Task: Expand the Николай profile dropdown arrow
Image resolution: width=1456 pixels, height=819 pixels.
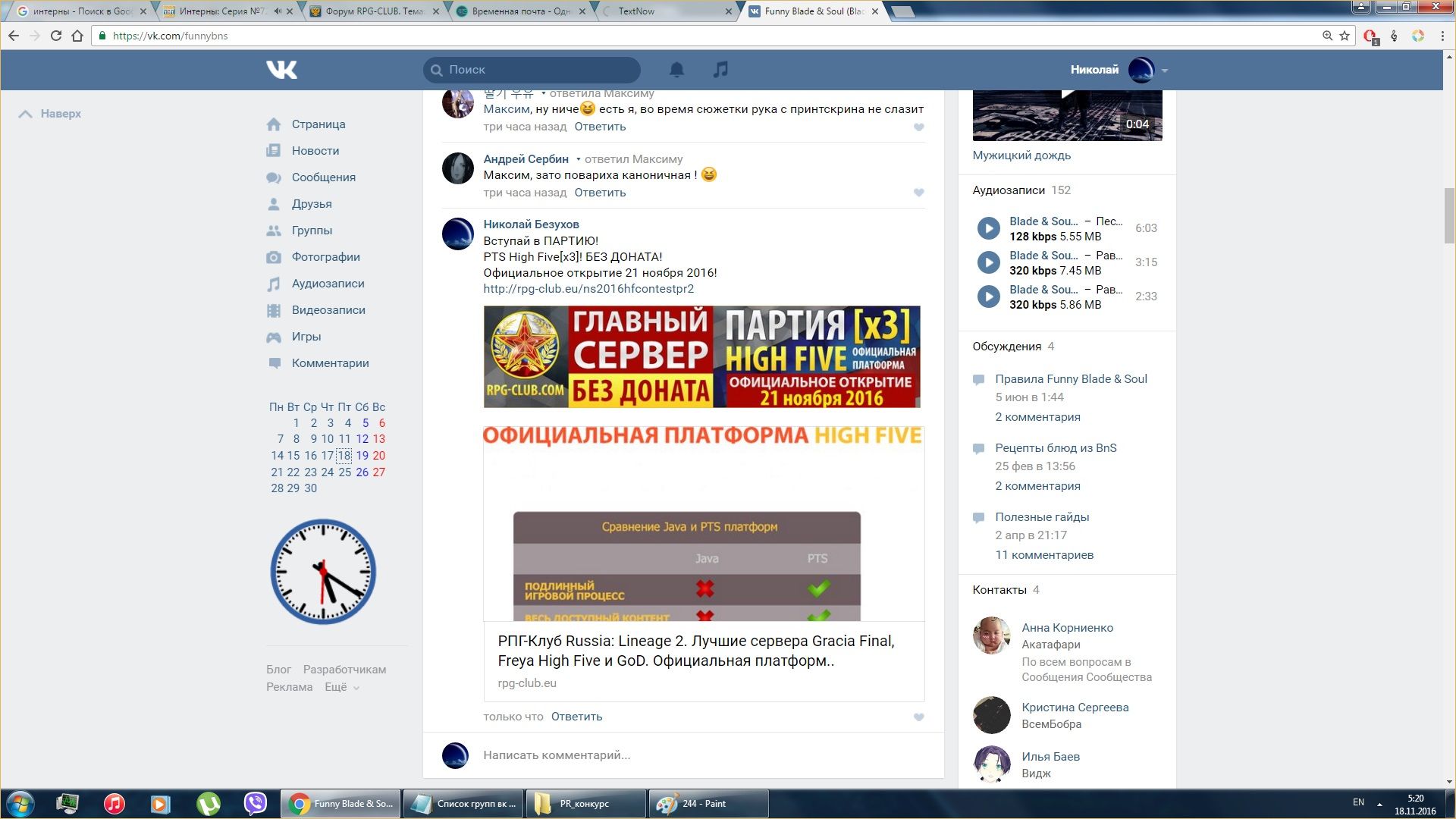Action: click(1165, 71)
